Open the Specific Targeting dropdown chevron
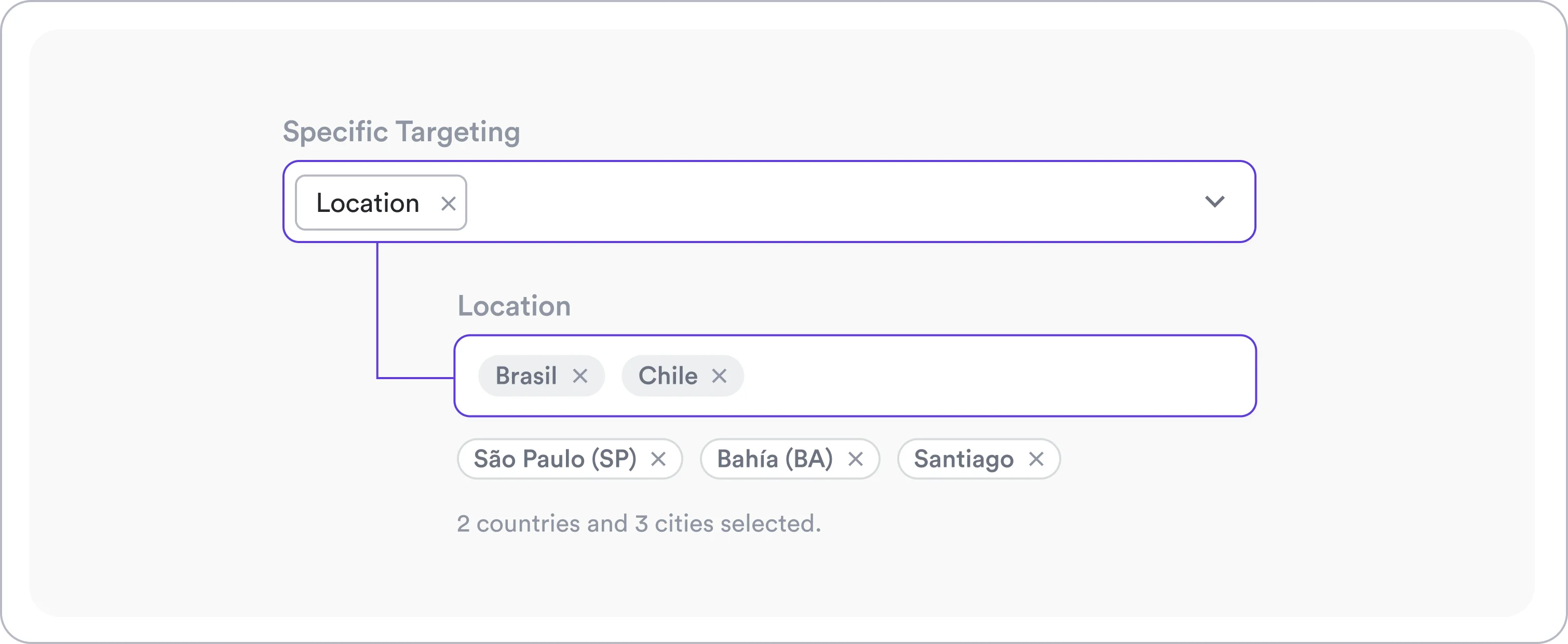Image resolution: width=1568 pixels, height=644 pixels. click(x=1215, y=203)
